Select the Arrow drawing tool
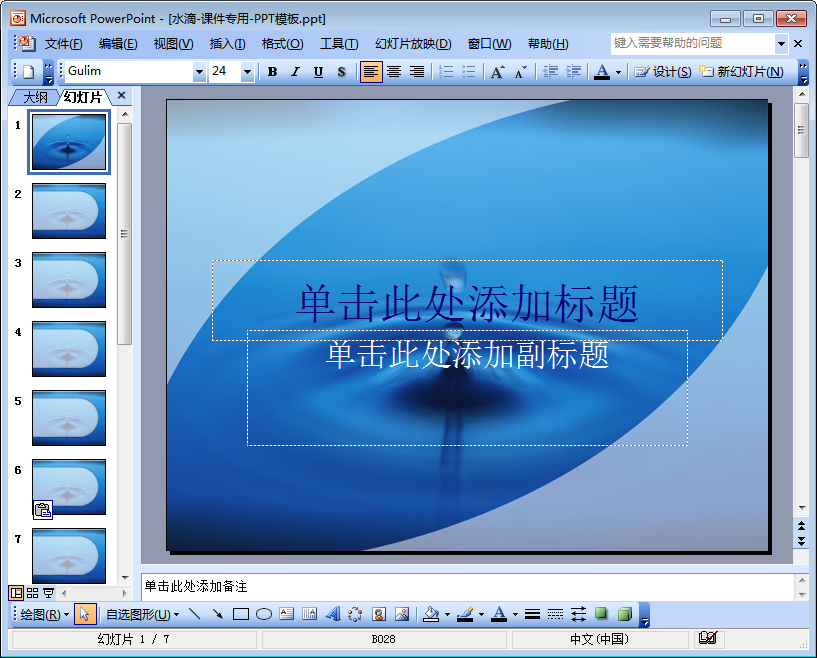This screenshot has width=817, height=658. (x=217, y=614)
